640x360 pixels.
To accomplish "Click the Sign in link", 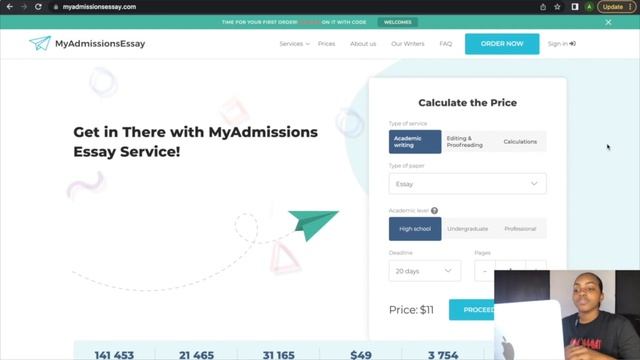I will [x=562, y=44].
